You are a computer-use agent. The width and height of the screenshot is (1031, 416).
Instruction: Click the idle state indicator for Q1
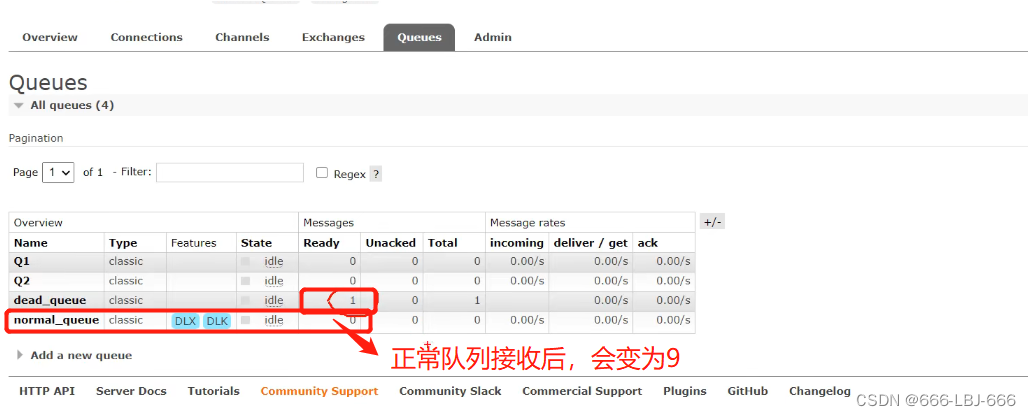click(273, 262)
